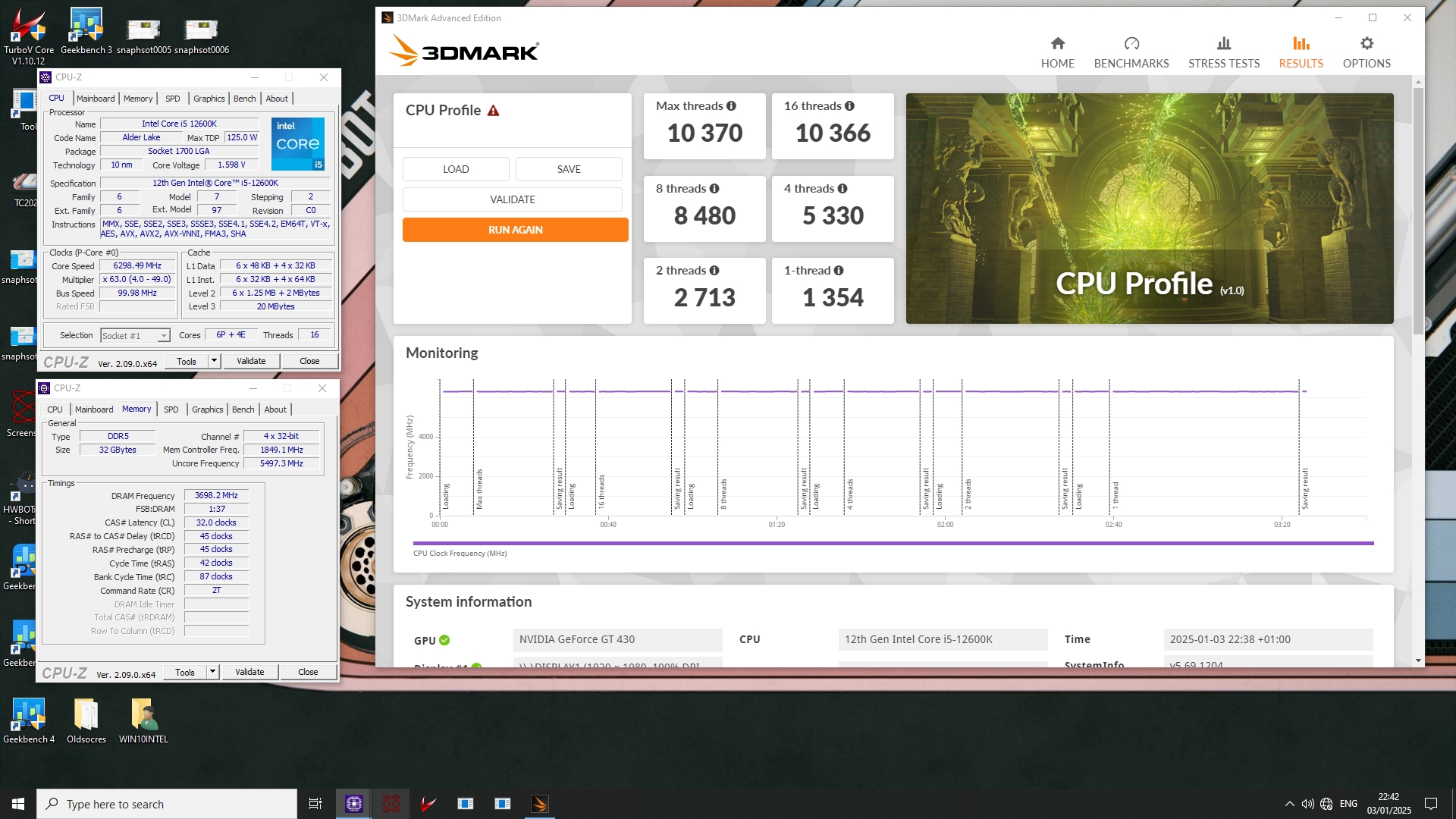Click the taskbar clock showing 22:42

tap(1389, 804)
